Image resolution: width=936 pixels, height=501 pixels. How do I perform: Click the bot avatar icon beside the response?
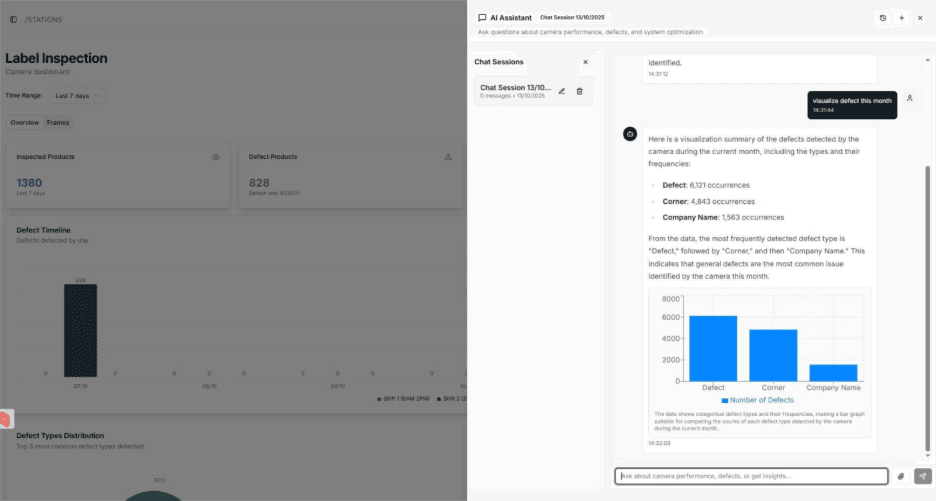click(630, 134)
